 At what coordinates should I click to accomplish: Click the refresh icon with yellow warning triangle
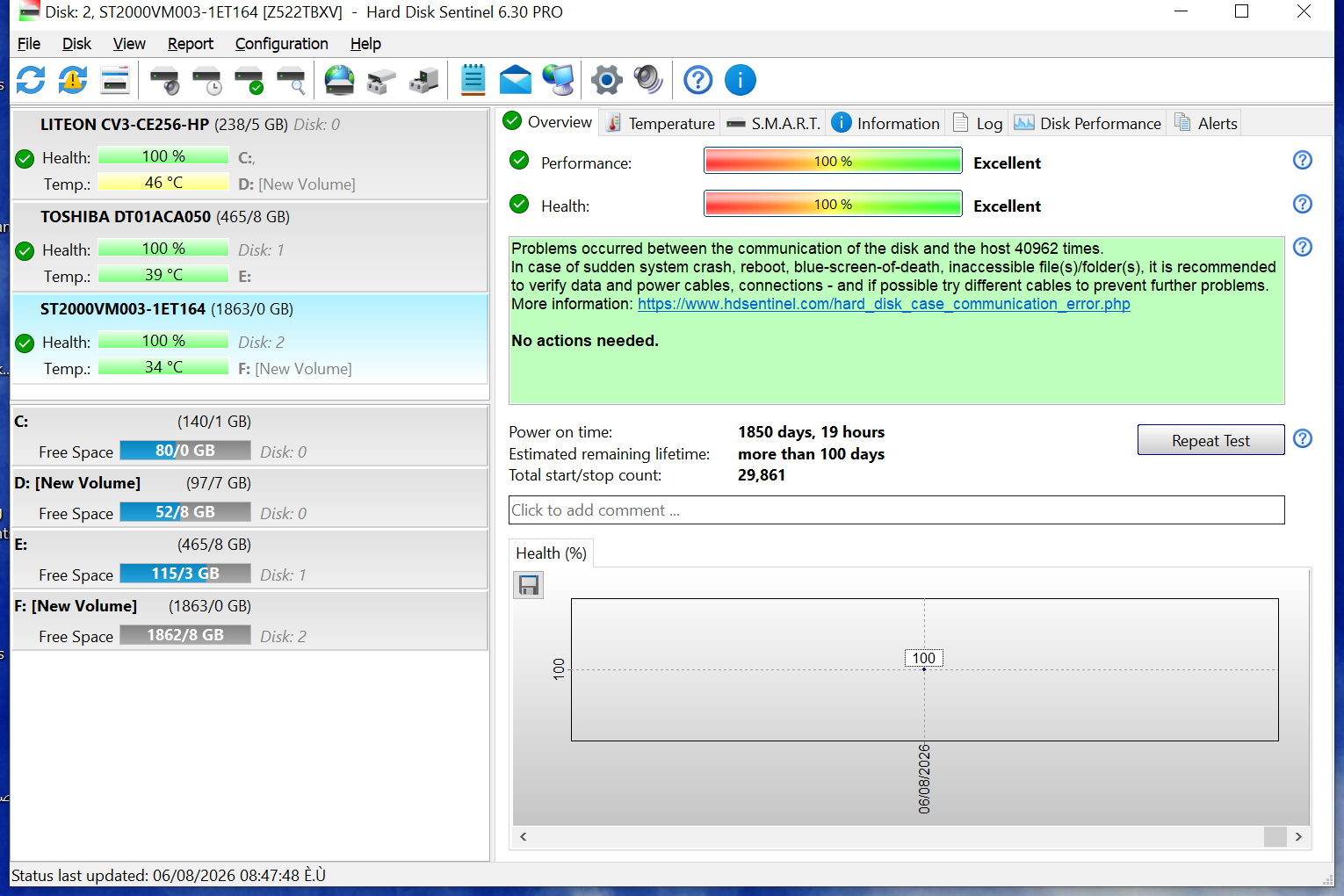tap(73, 80)
